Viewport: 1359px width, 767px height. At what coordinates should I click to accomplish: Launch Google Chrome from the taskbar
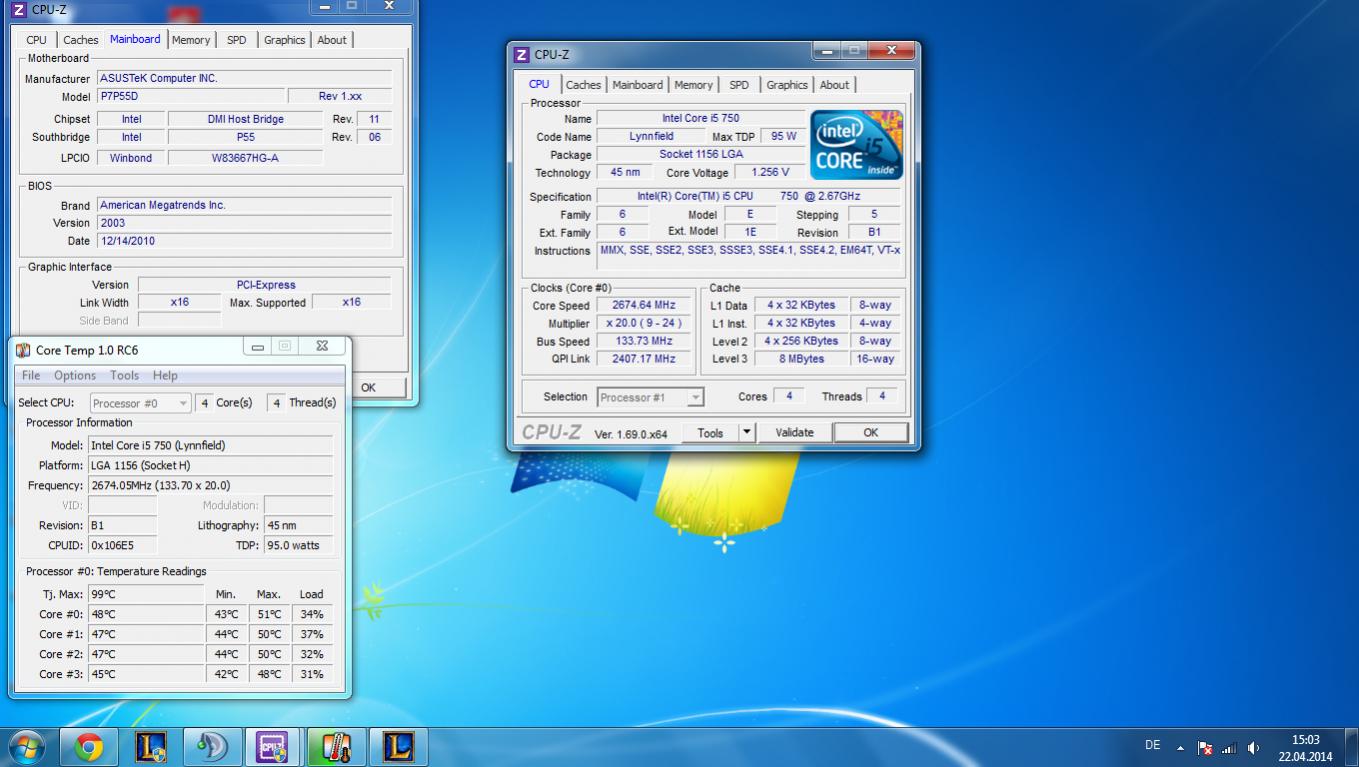(89, 747)
